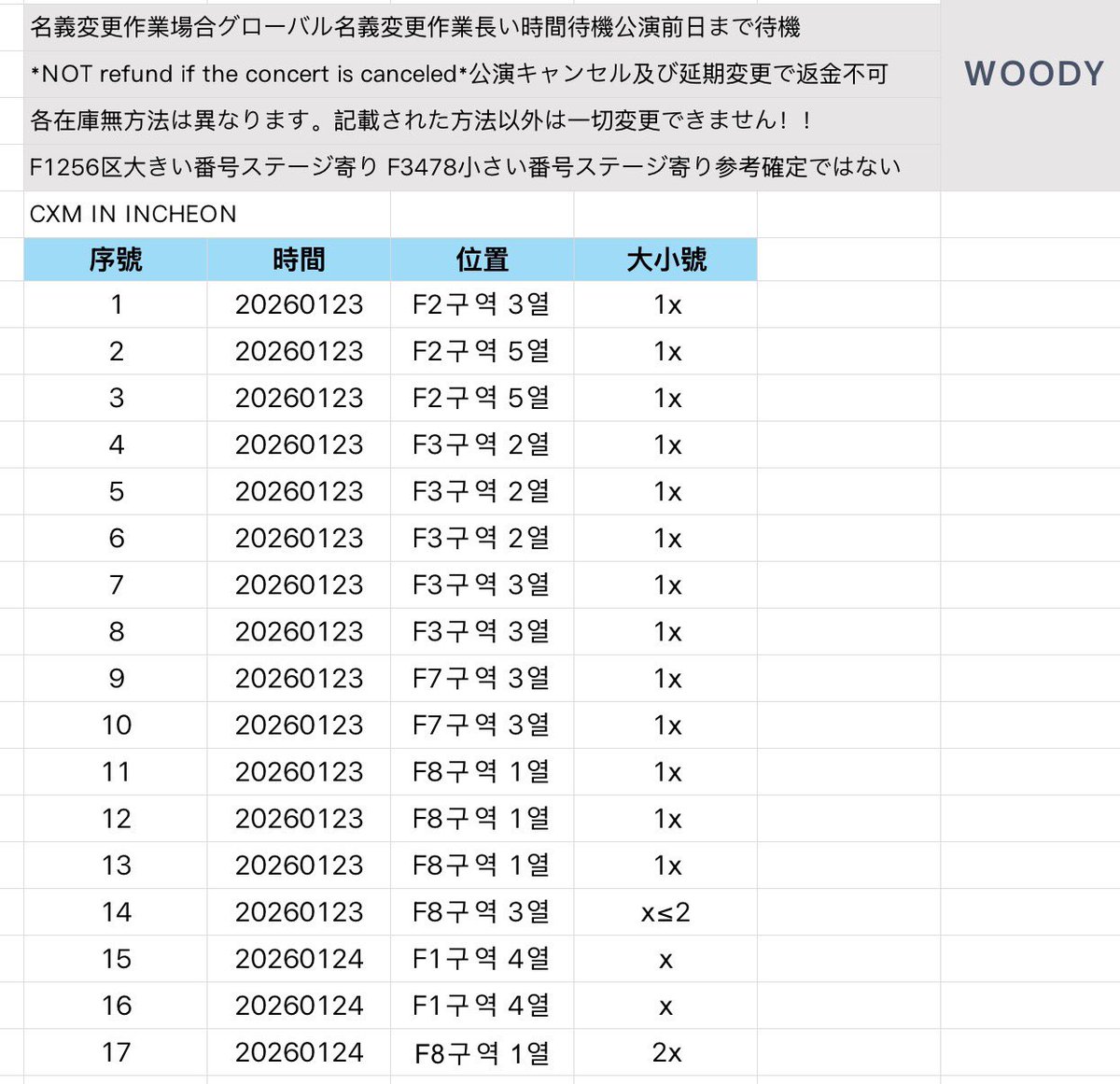1120x1084 pixels.
Task: Select the 位置 column header cell
Action: click(x=482, y=259)
